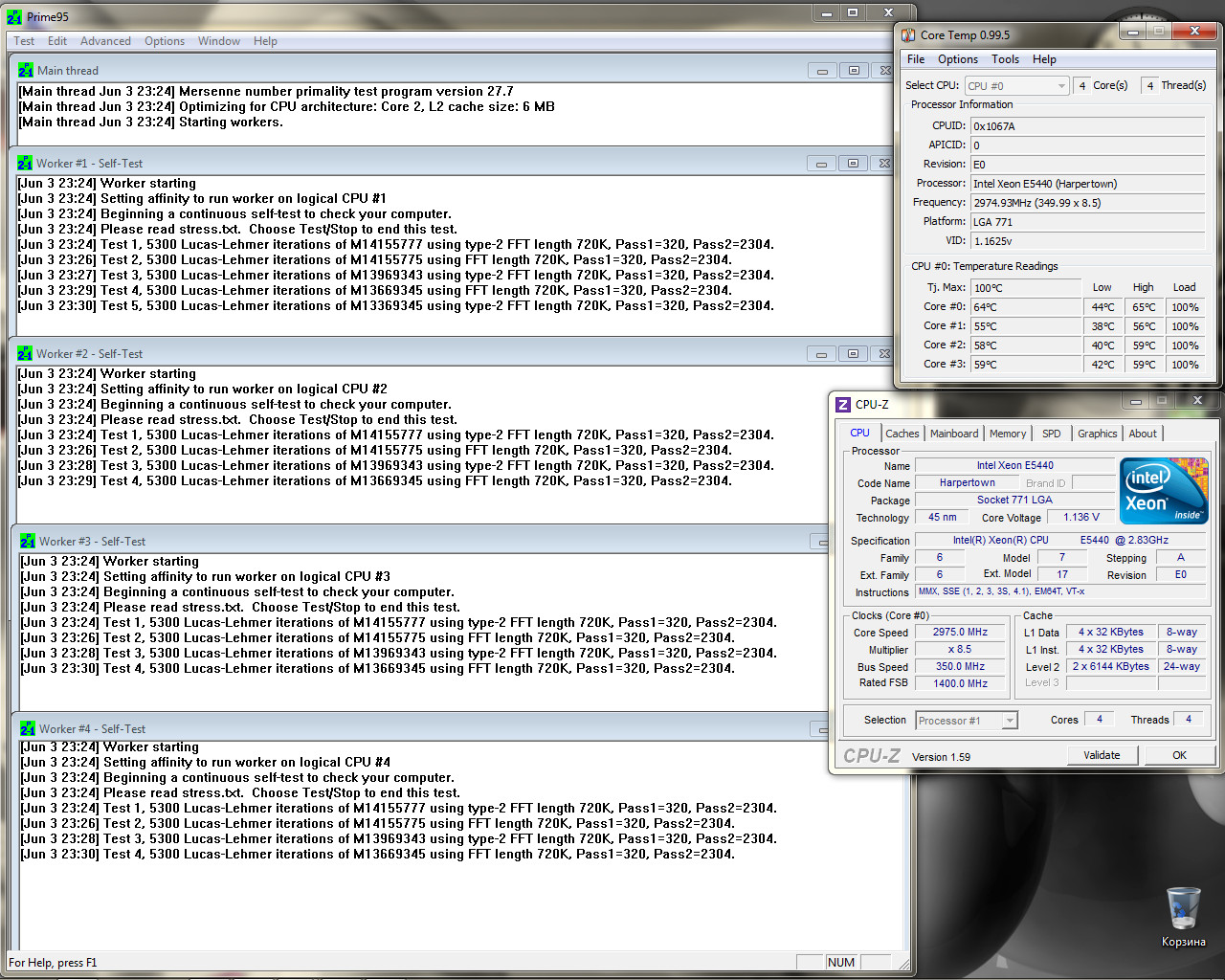Viewport: 1225px width, 980px height.
Task: Minimize the Worker #1 Self-Test child window
Action: point(821,164)
